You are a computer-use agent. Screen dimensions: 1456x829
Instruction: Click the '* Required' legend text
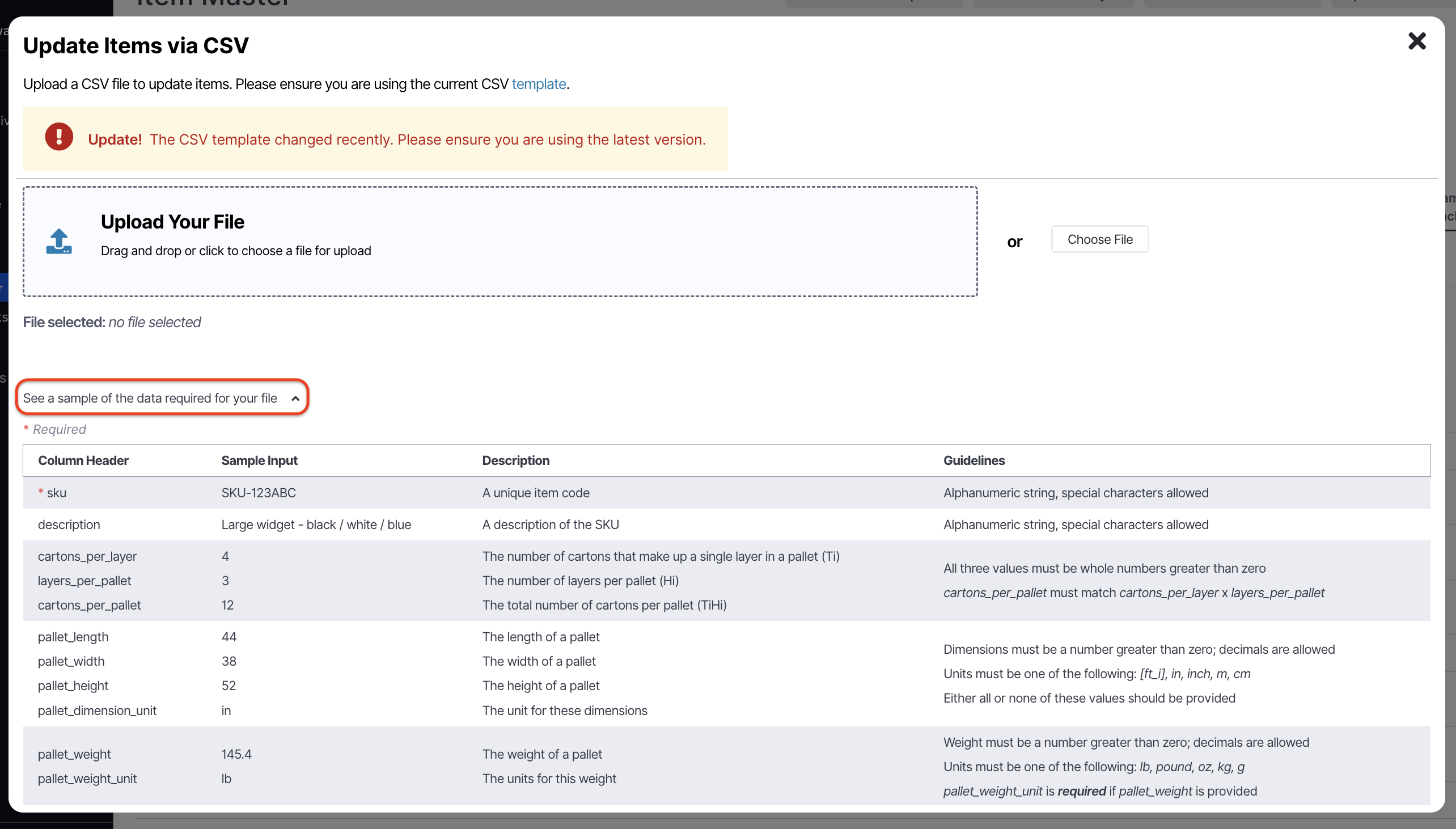[x=54, y=430]
